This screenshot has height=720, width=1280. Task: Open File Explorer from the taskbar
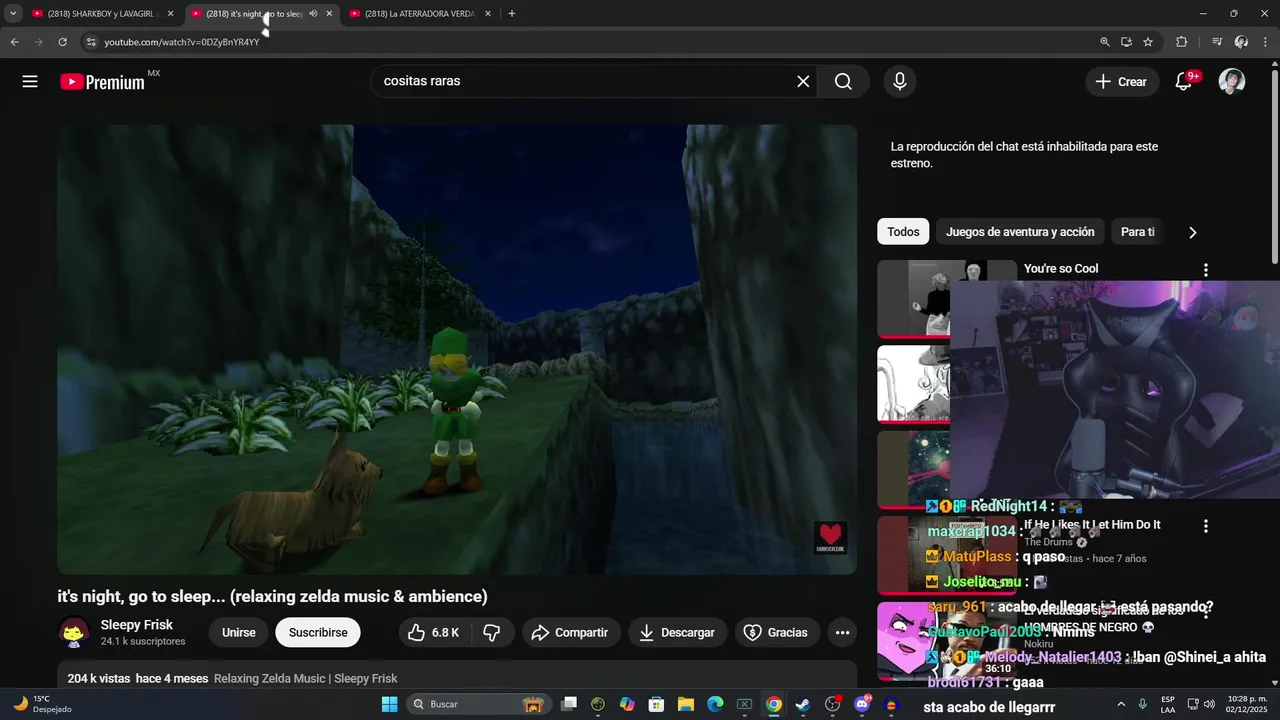(x=686, y=705)
